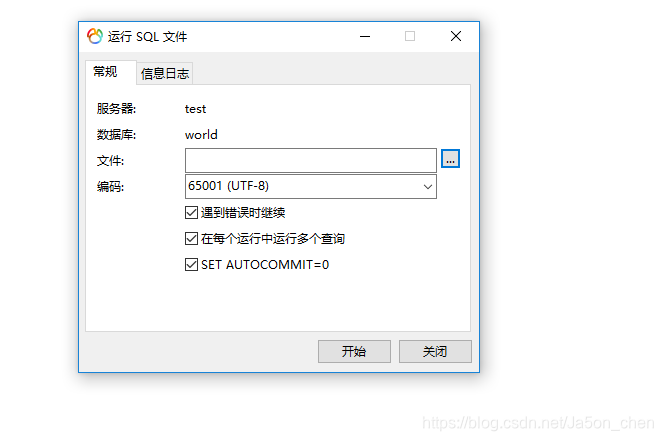Click the 服务器: label
The height and width of the screenshot is (441, 663).
click(116, 109)
